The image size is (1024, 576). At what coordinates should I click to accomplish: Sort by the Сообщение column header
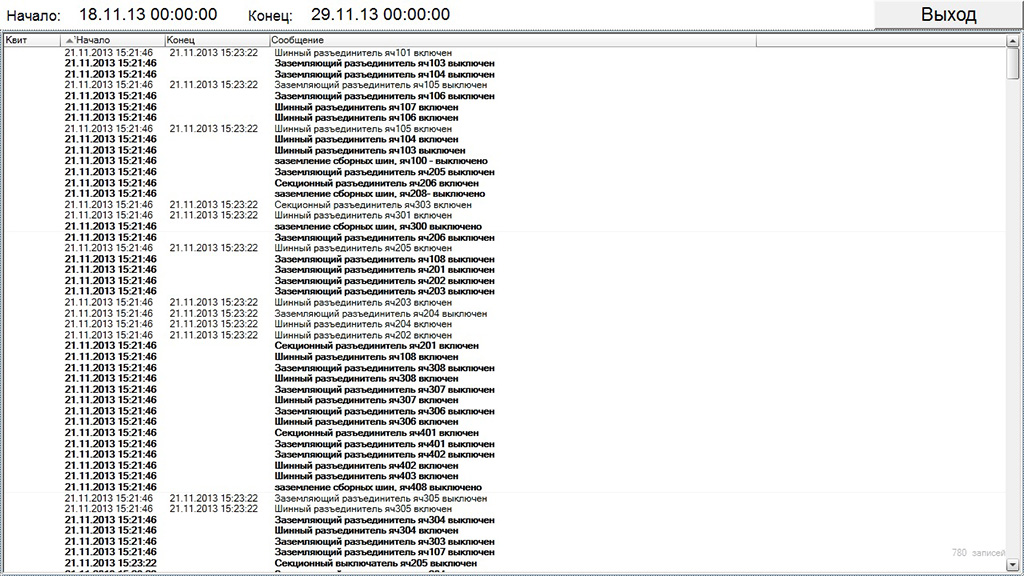coord(513,40)
